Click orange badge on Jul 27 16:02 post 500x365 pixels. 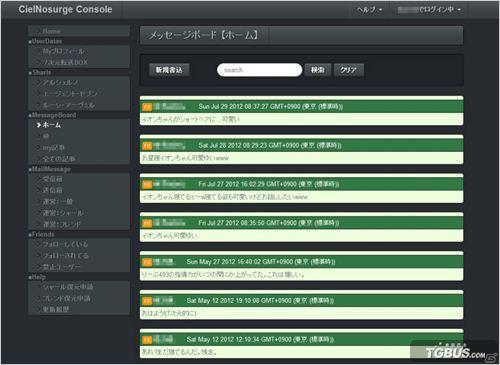point(147,184)
